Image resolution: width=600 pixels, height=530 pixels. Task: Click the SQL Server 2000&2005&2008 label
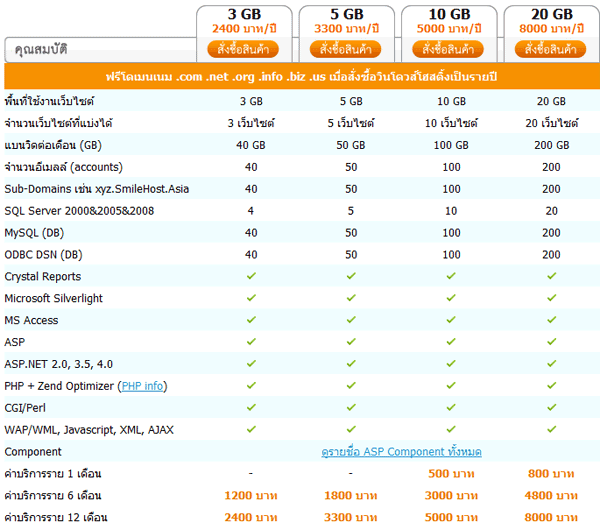(x=79, y=211)
